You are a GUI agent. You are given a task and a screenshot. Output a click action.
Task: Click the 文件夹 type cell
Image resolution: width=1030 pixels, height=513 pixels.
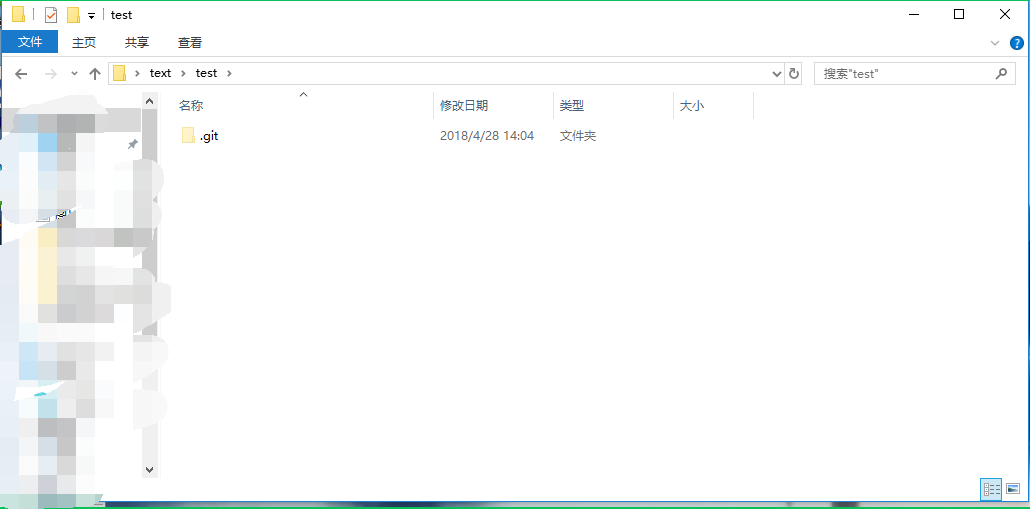(578, 136)
